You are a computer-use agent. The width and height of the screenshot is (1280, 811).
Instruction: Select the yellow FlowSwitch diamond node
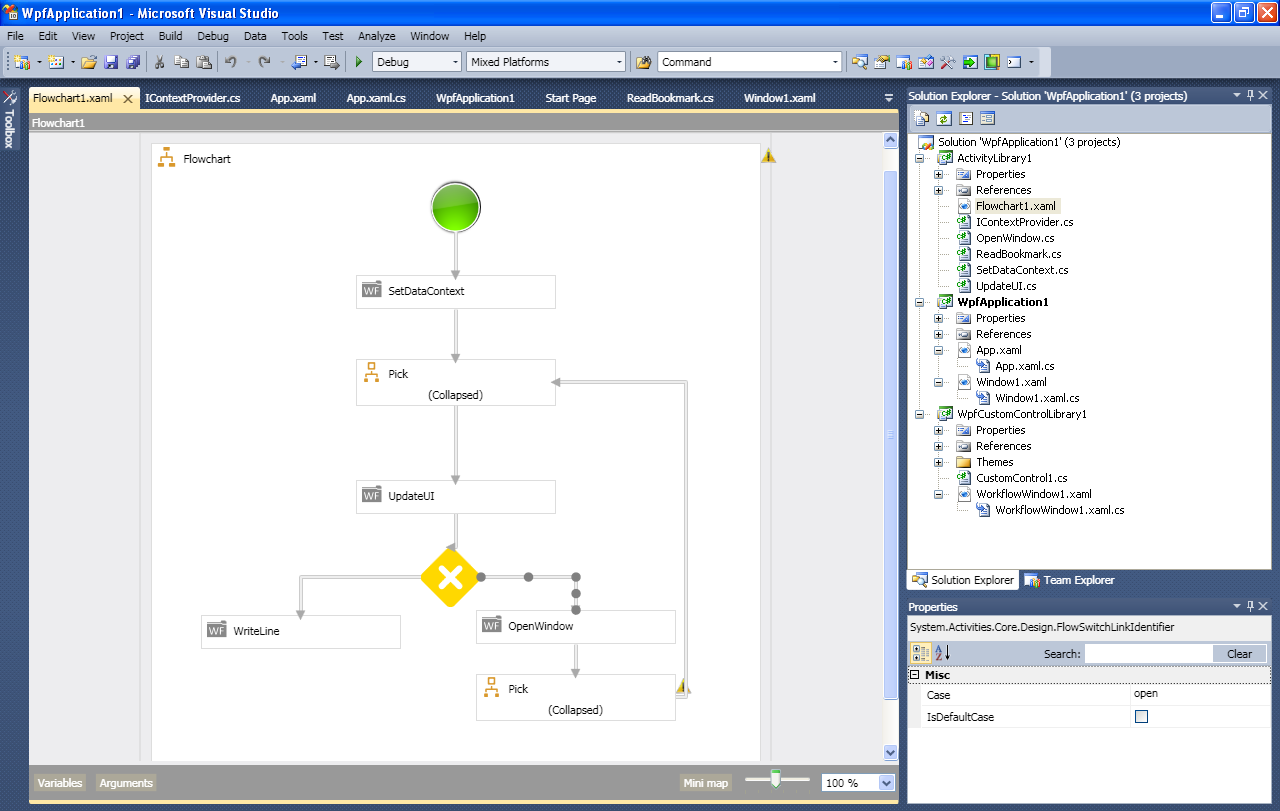pos(450,577)
